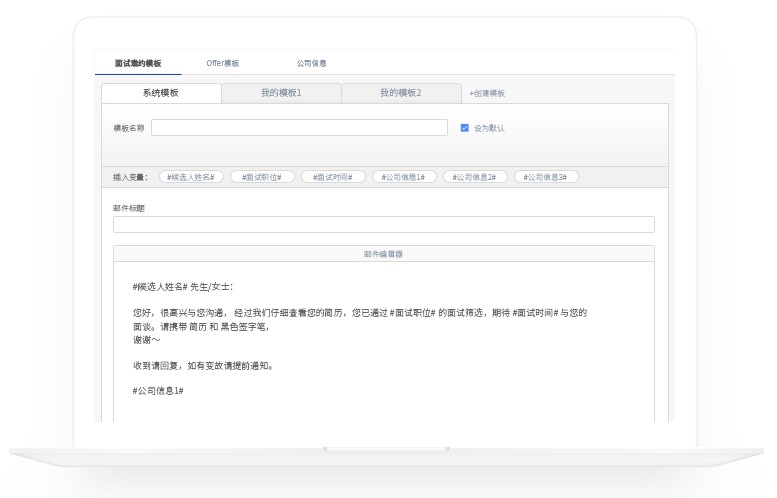Screen dimensions: 777x498
Task: Click #公司信息1# text in the email body
Action: click(157, 390)
